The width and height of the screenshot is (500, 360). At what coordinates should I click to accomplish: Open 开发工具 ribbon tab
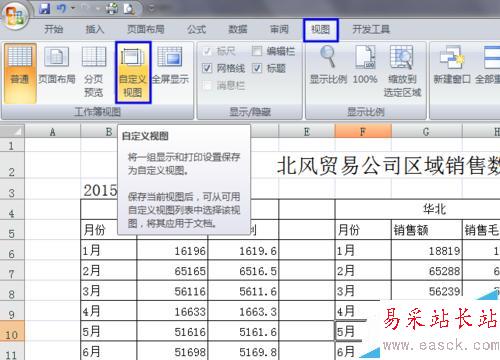[371, 29]
